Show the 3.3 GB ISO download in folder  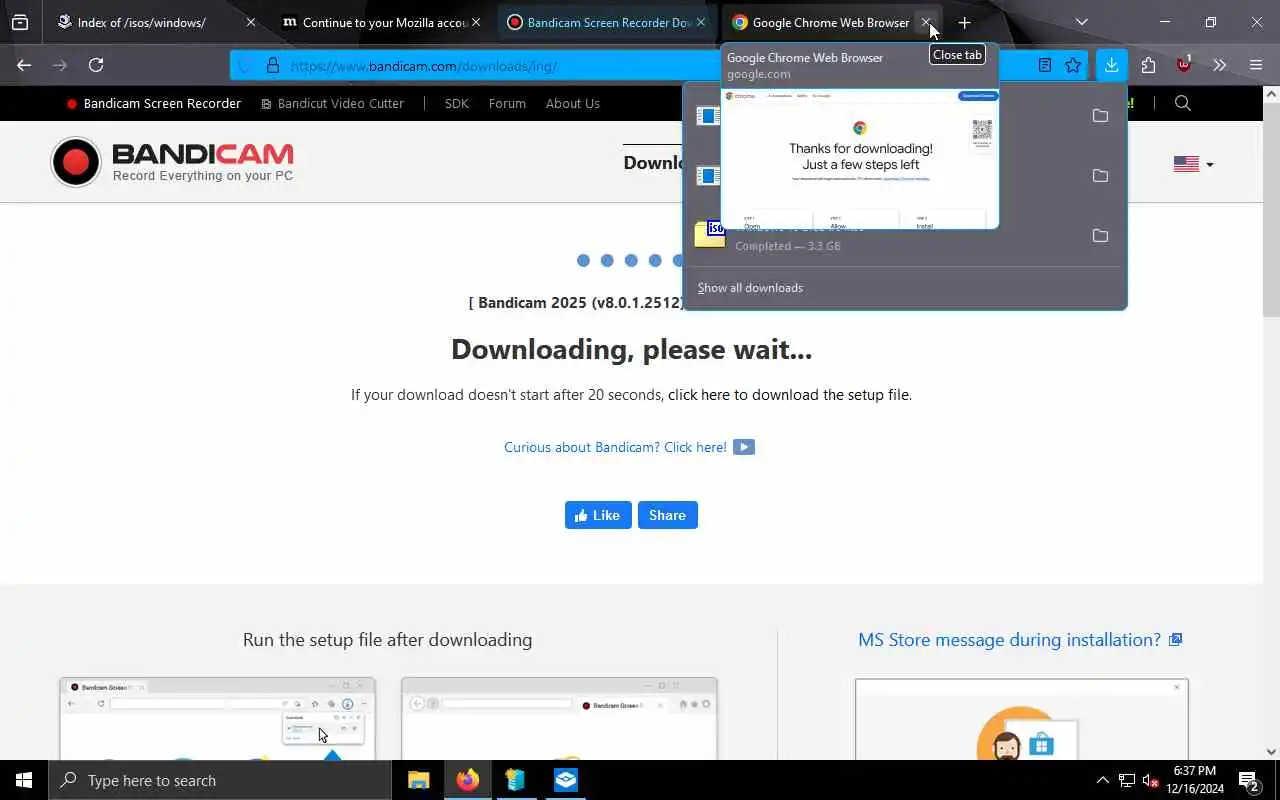tap(1100, 236)
